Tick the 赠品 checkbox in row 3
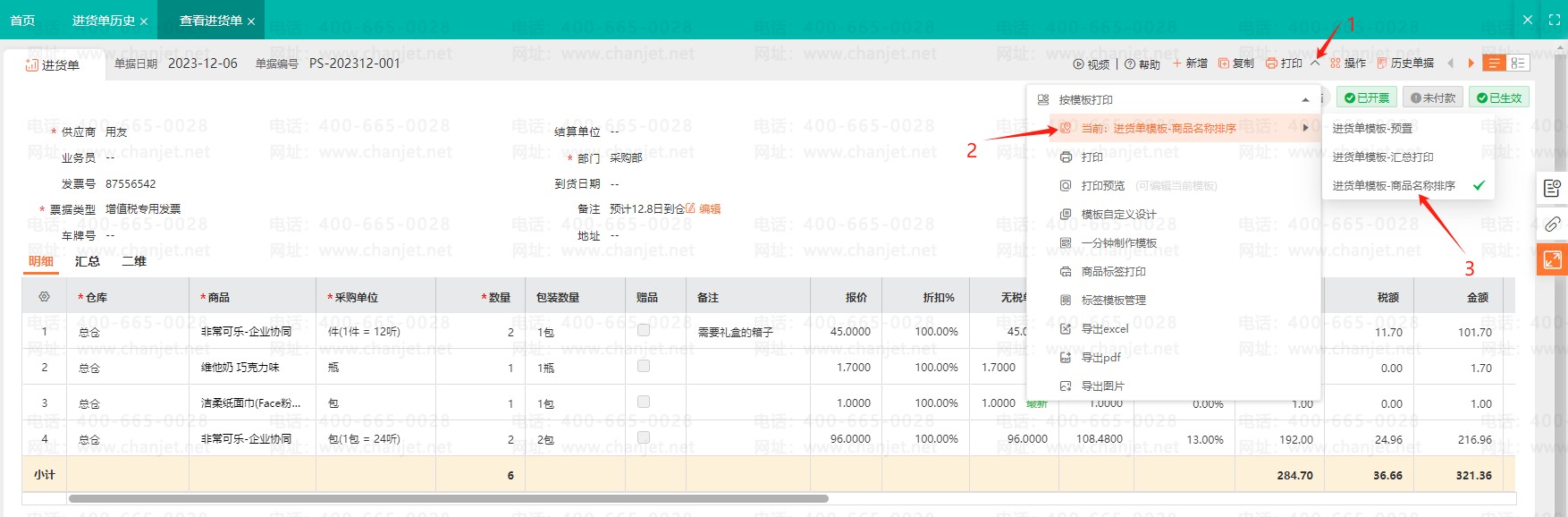This screenshot has height=517, width=1568. (643, 403)
